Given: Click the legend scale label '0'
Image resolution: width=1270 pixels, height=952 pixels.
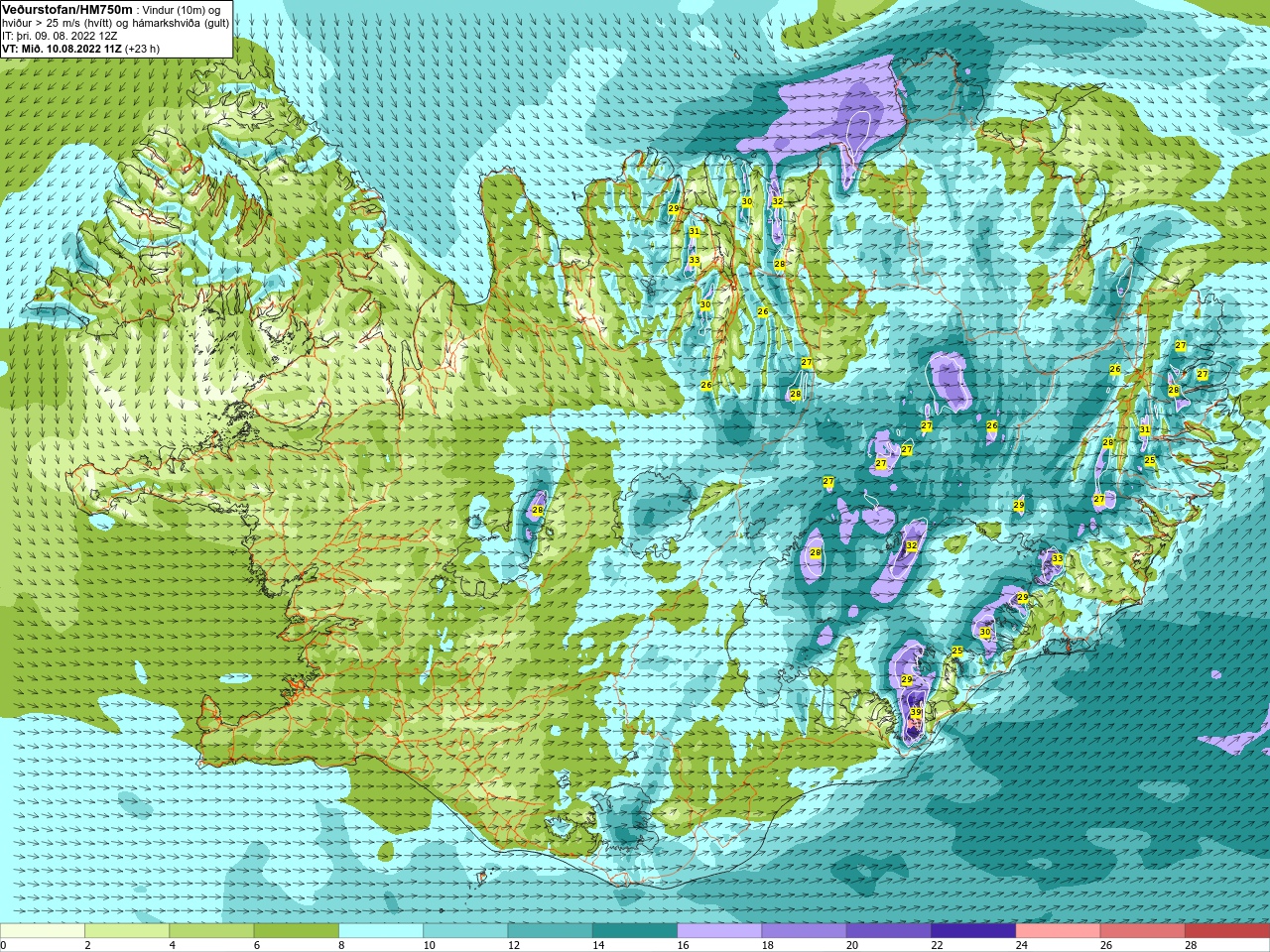Looking at the screenshot, I should (x=3, y=945).
